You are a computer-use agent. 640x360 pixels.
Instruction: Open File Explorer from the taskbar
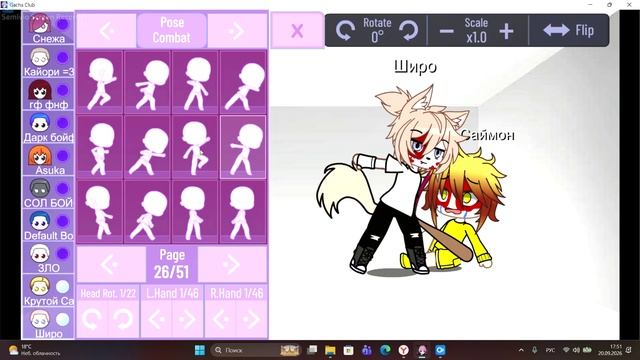(x=330, y=350)
